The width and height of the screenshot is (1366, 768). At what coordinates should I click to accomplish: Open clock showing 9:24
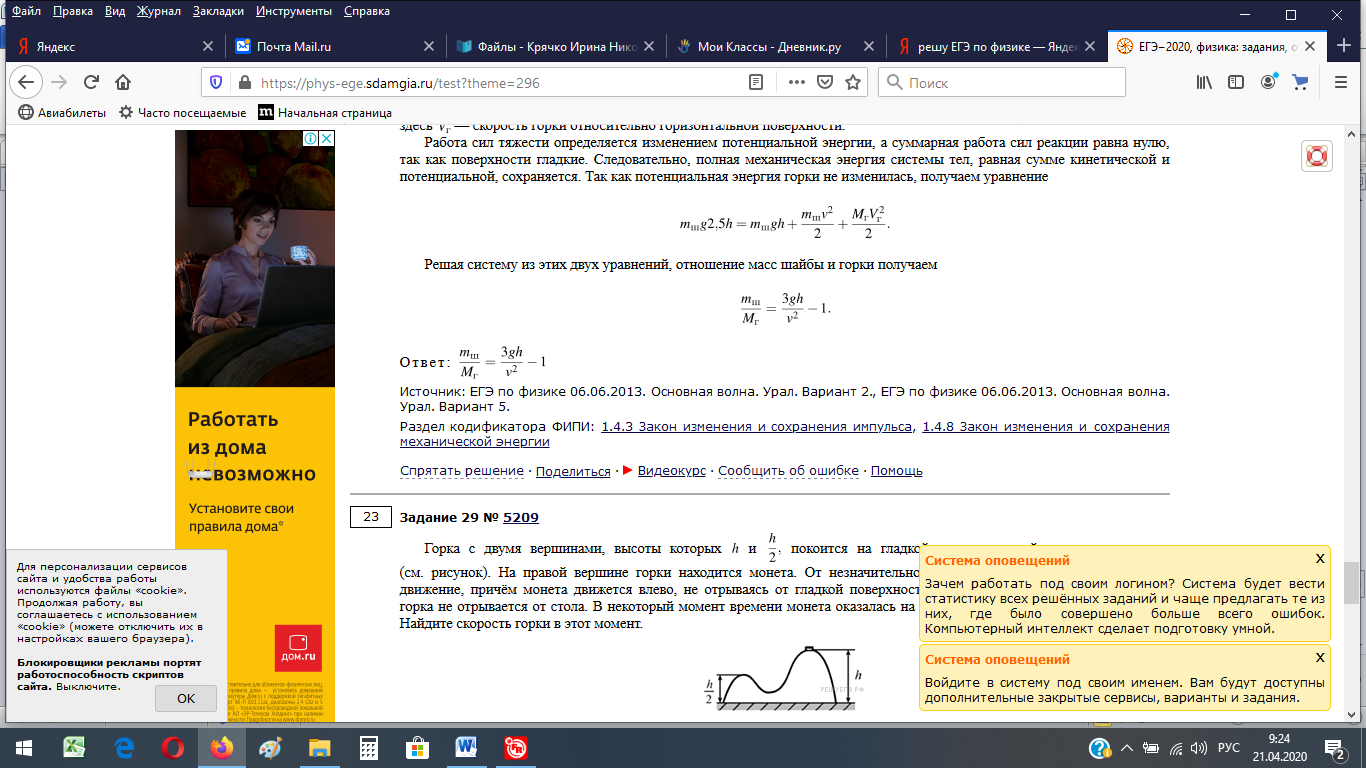coord(1282,747)
